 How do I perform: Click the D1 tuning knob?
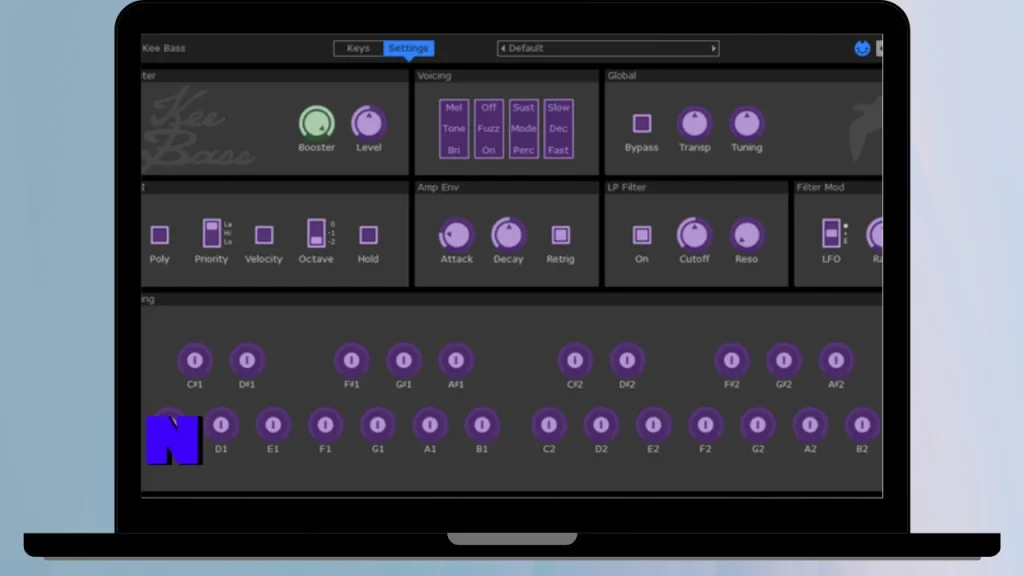221,425
